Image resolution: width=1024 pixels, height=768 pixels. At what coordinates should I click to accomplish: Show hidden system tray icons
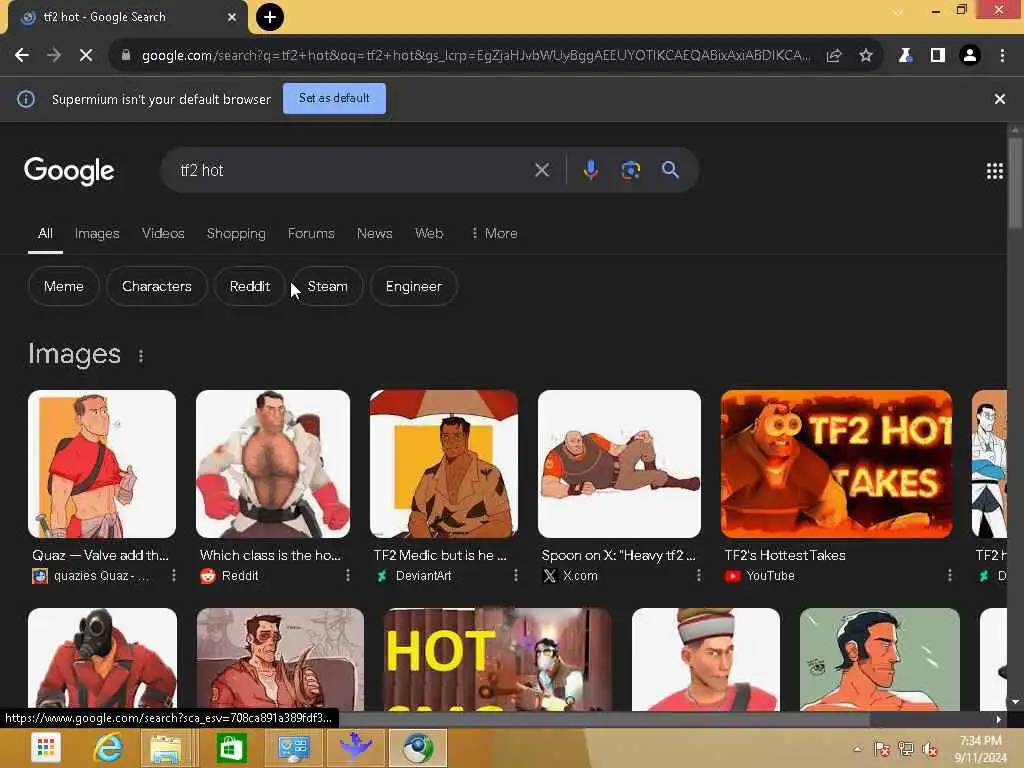tap(857, 749)
